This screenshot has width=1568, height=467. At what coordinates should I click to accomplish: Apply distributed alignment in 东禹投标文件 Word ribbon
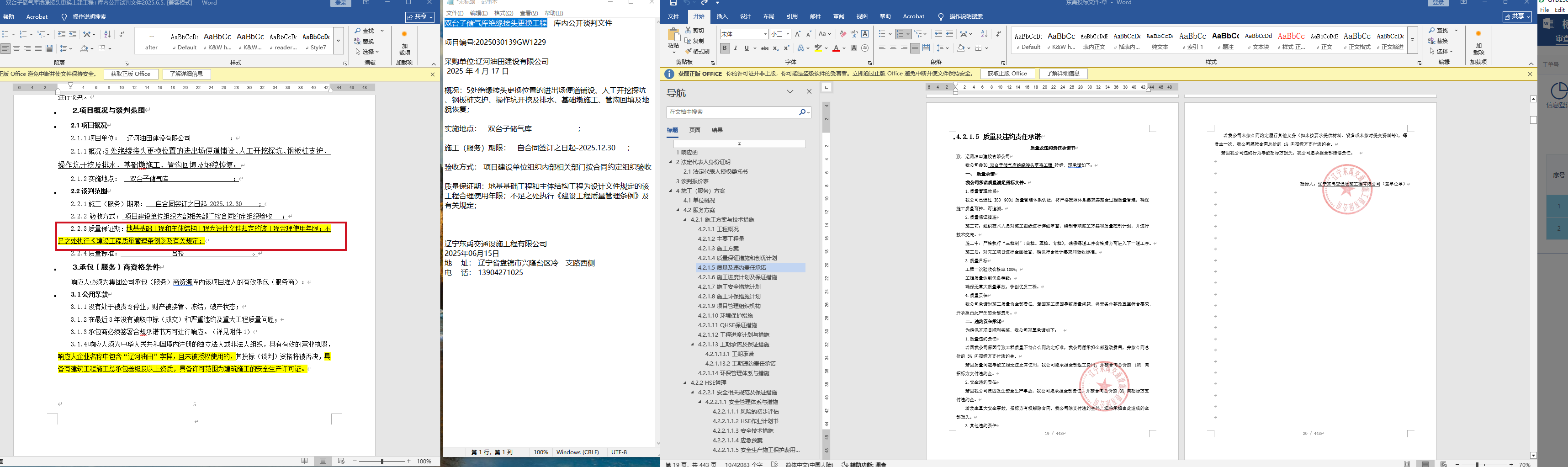tap(926, 48)
